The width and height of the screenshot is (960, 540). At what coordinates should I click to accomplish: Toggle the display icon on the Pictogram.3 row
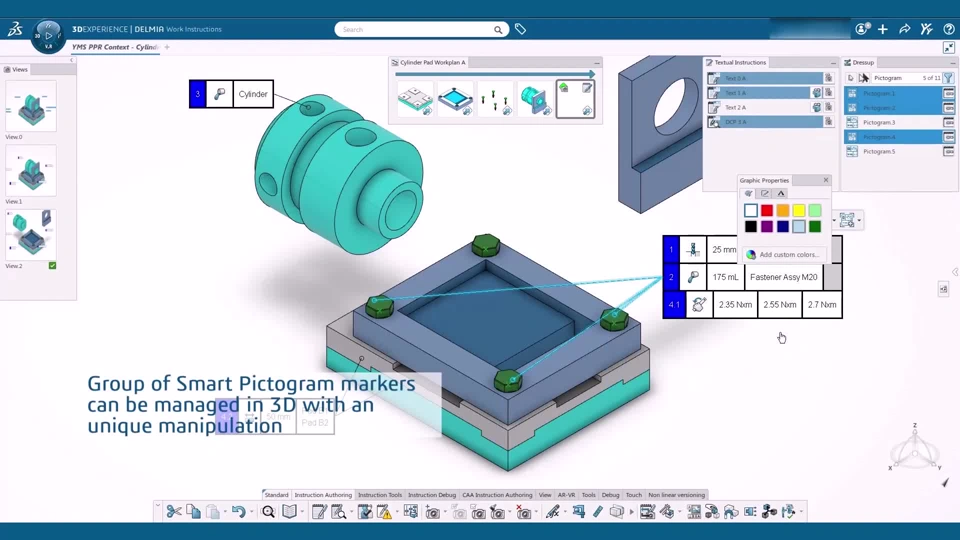click(x=948, y=122)
